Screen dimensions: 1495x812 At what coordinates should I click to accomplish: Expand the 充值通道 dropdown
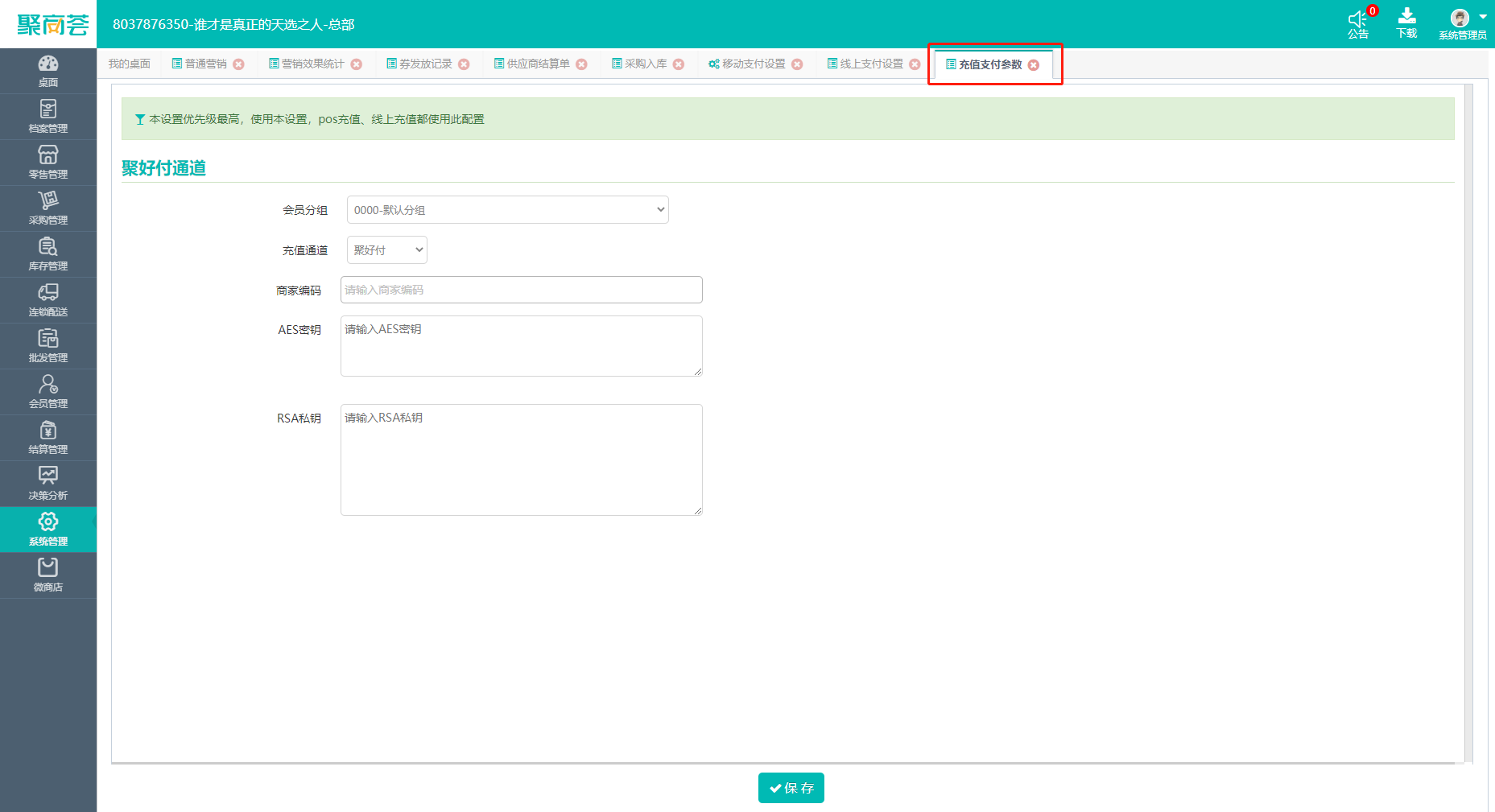coord(387,250)
